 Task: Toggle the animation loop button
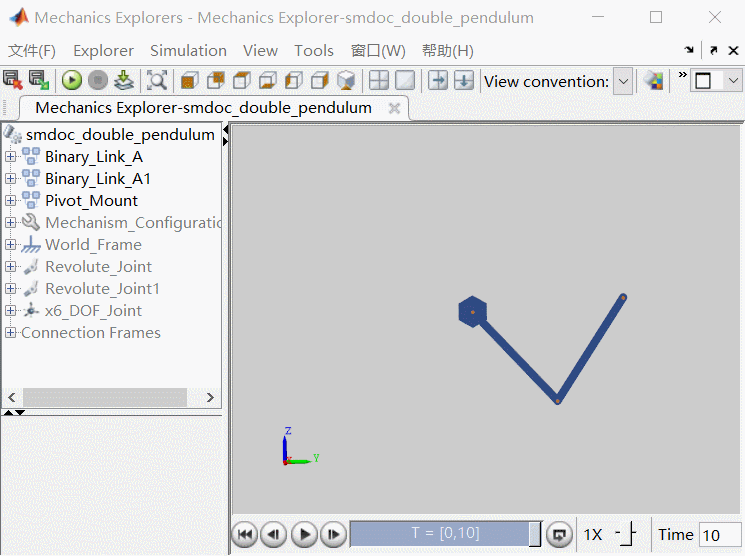[x=559, y=535]
